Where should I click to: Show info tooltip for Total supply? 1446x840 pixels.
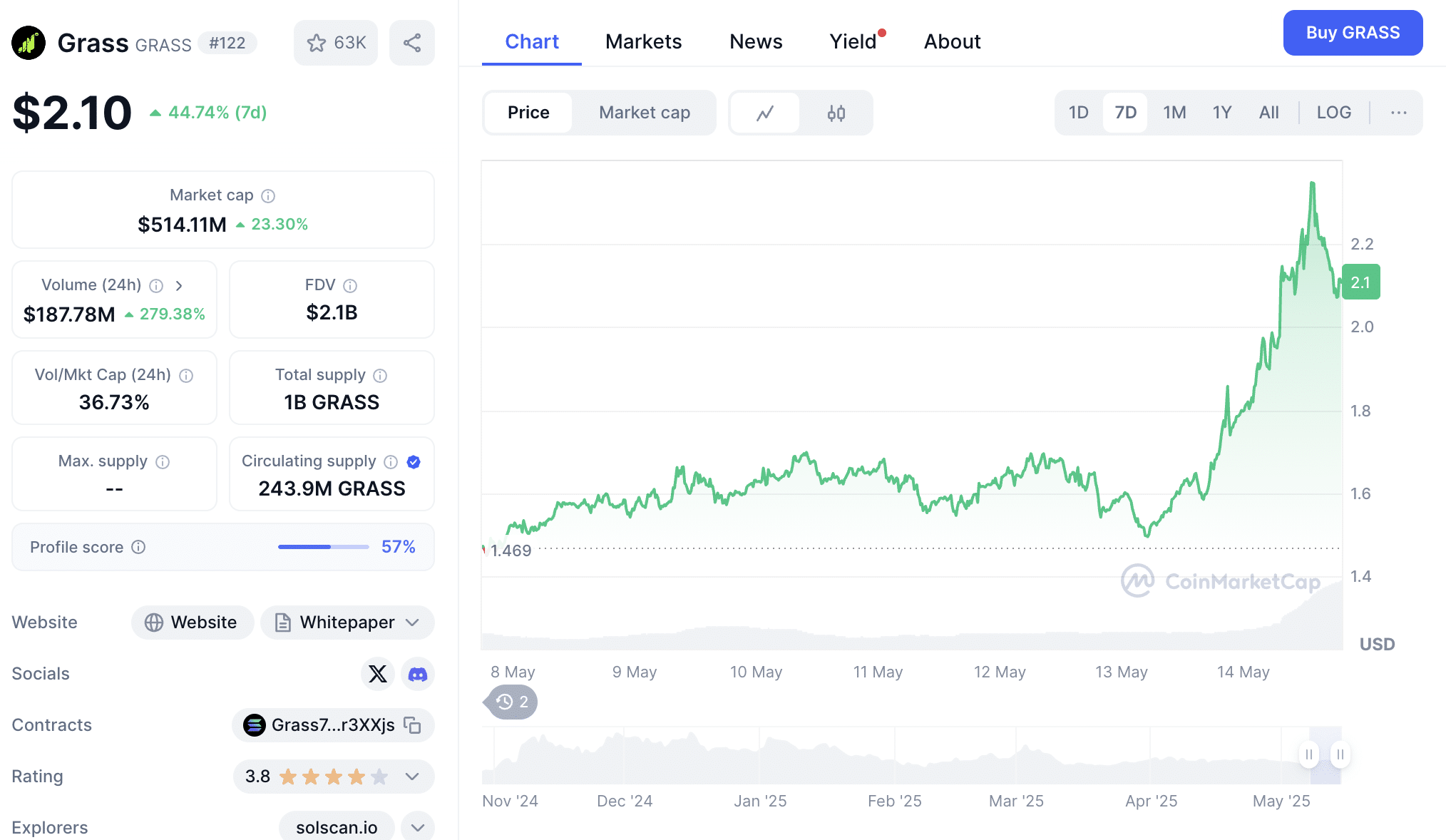(380, 375)
